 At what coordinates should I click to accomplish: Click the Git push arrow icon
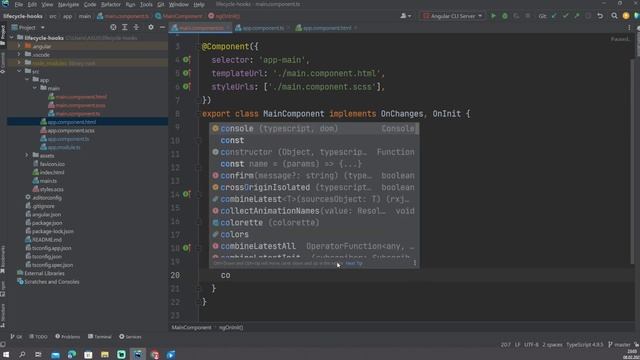(577, 16)
